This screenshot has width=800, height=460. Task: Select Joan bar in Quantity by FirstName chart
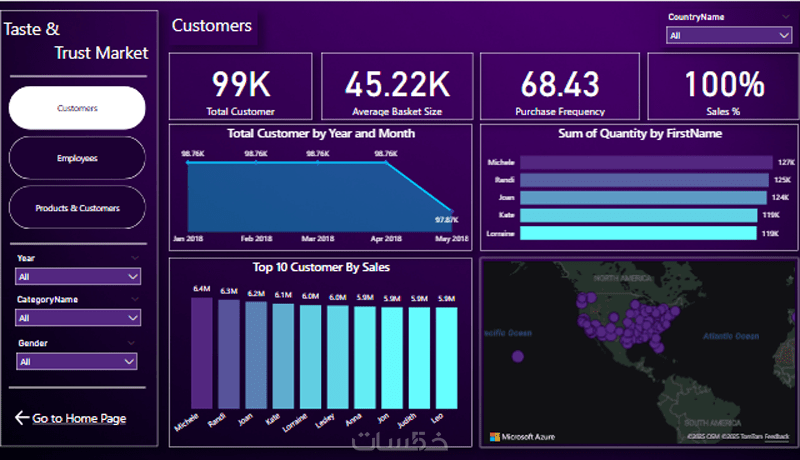(643, 197)
